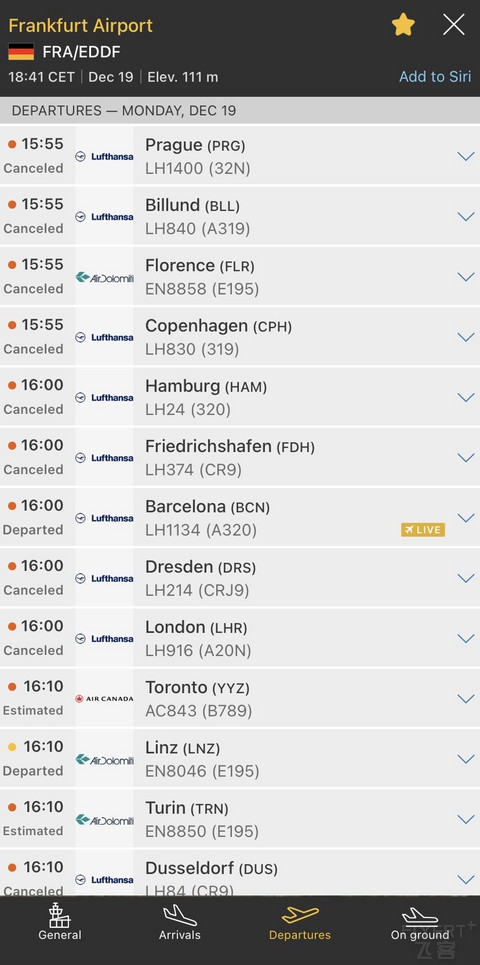Click the German flag icon
This screenshot has height=965, width=480.
(x=21, y=52)
